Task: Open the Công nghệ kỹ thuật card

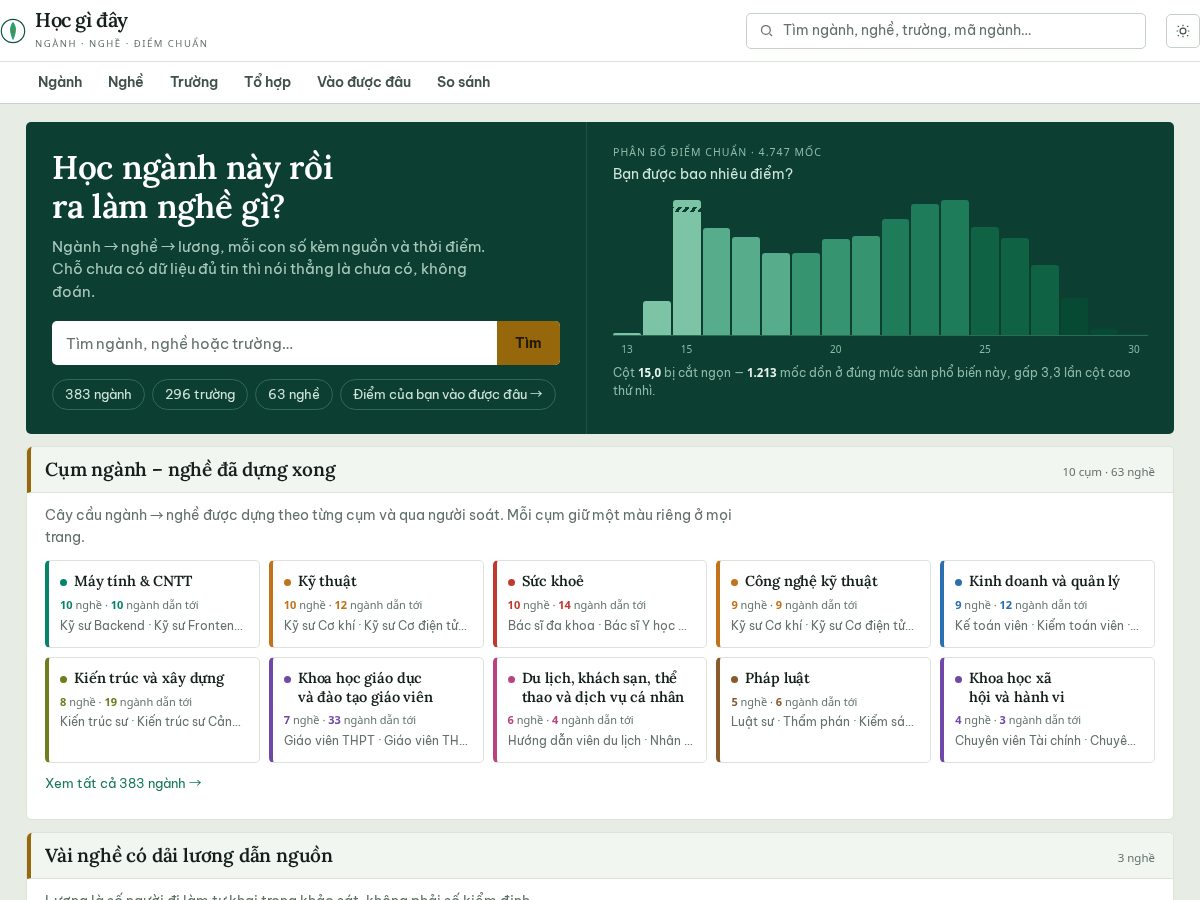Action: pyautogui.click(x=823, y=604)
